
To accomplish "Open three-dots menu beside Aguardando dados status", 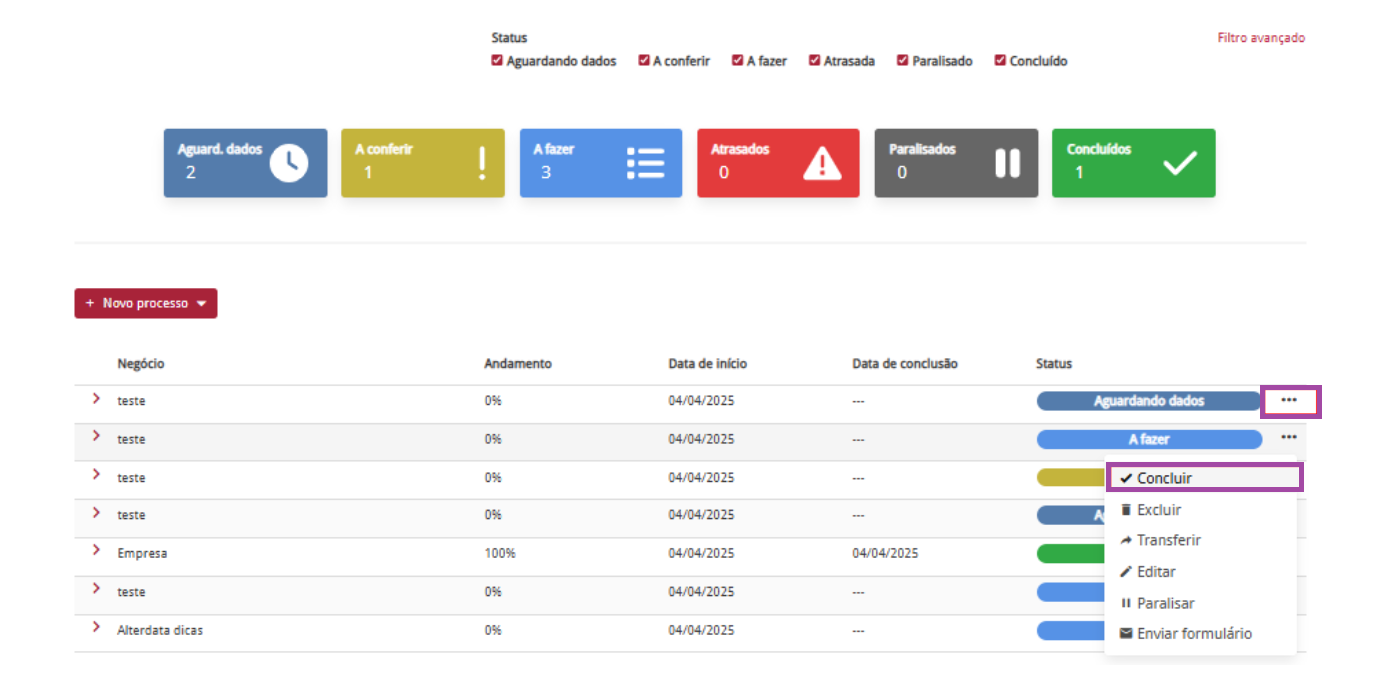I will coord(1290,401).
